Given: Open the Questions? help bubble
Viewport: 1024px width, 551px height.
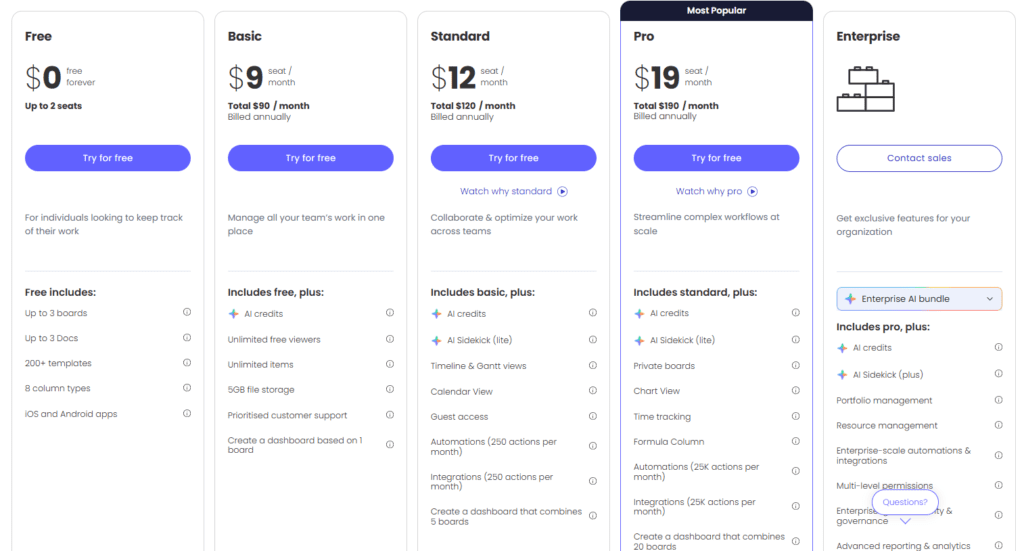Looking at the screenshot, I should (905, 502).
